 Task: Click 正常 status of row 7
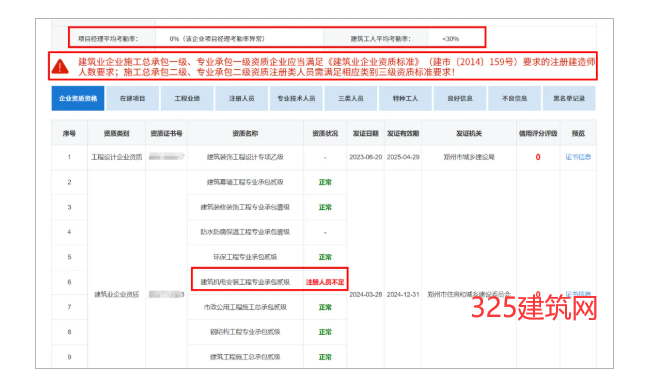point(325,307)
